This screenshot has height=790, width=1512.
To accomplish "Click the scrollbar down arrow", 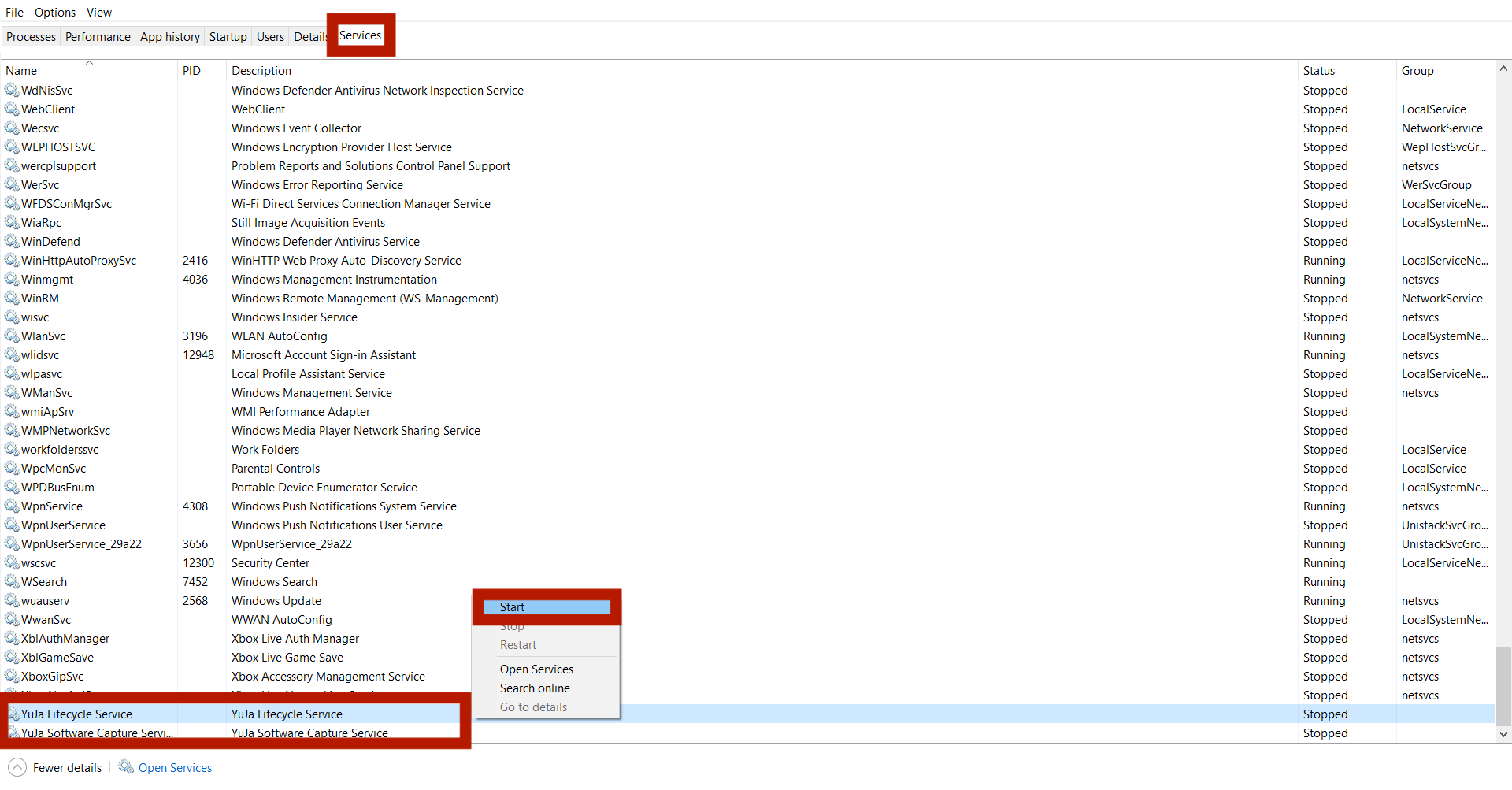I will [x=1503, y=734].
